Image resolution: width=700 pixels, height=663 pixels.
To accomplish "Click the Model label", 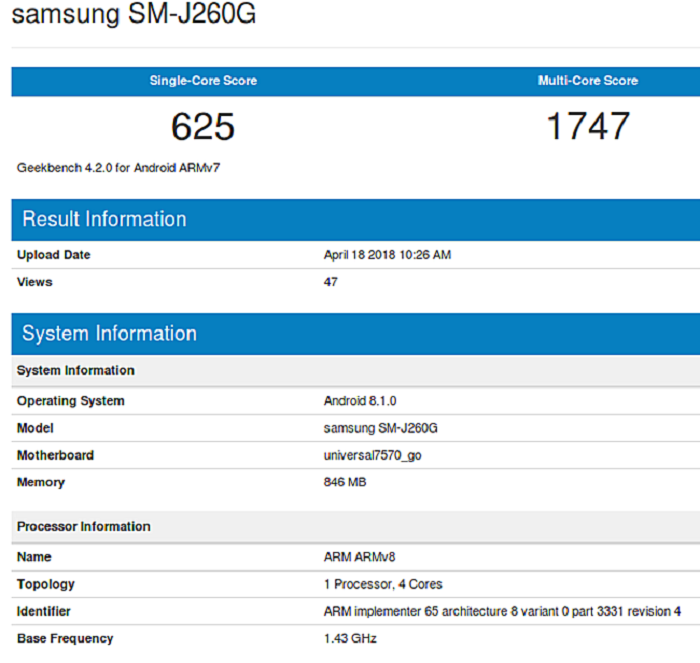I will (x=35, y=428).
